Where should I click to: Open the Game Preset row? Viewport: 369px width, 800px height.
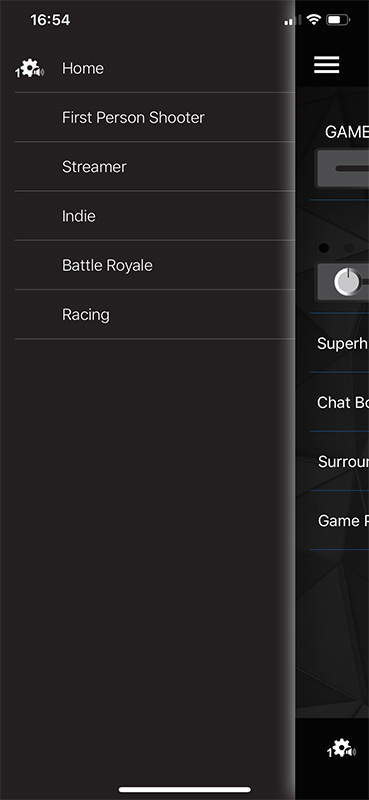coord(339,521)
